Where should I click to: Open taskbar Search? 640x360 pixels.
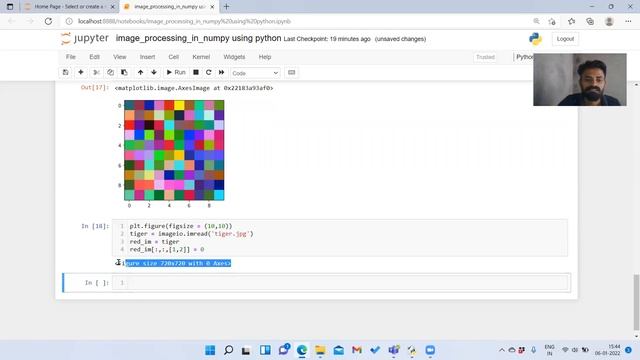[x=229, y=350]
